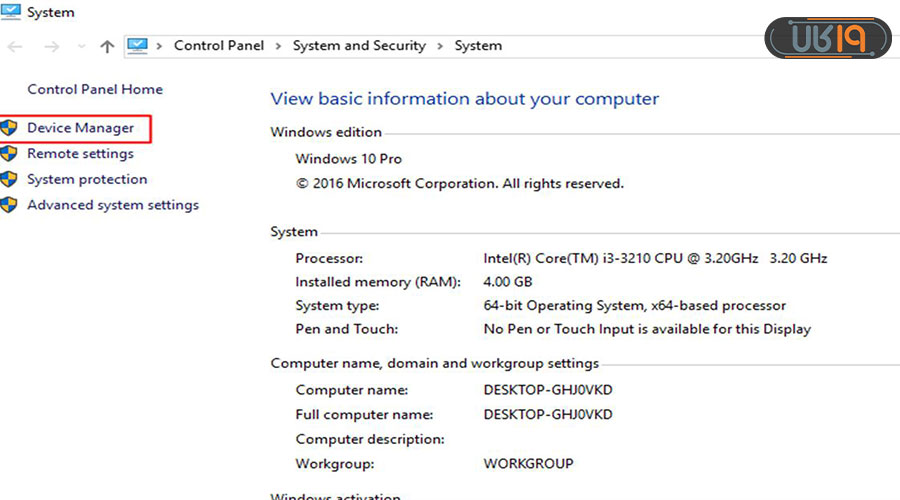This screenshot has width=900, height=500.
Task: Click the Back arrow navigation button
Action: pyautogui.click(x=15, y=47)
